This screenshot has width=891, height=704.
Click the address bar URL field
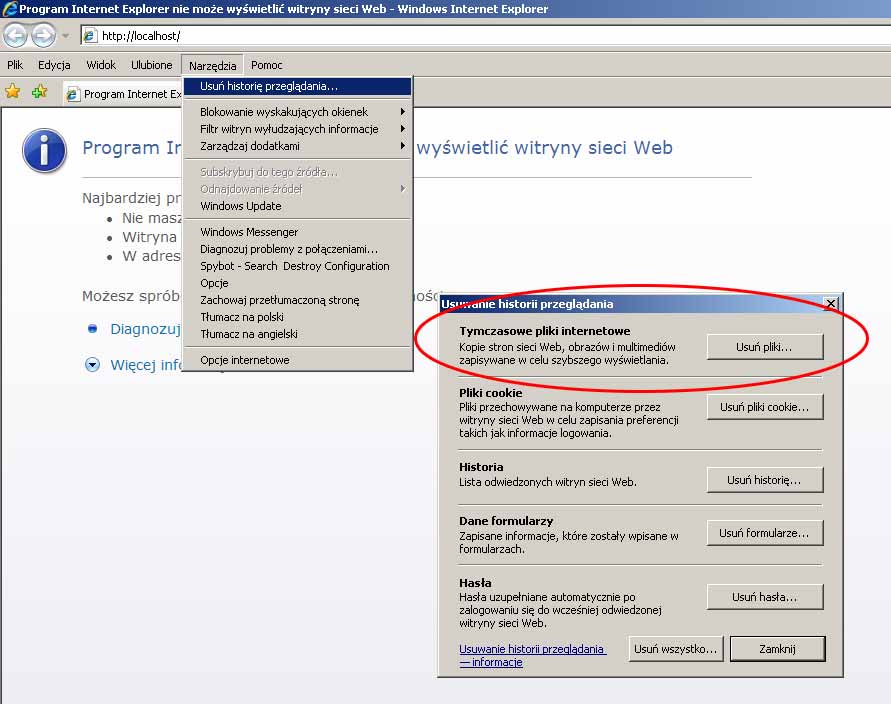480,36
